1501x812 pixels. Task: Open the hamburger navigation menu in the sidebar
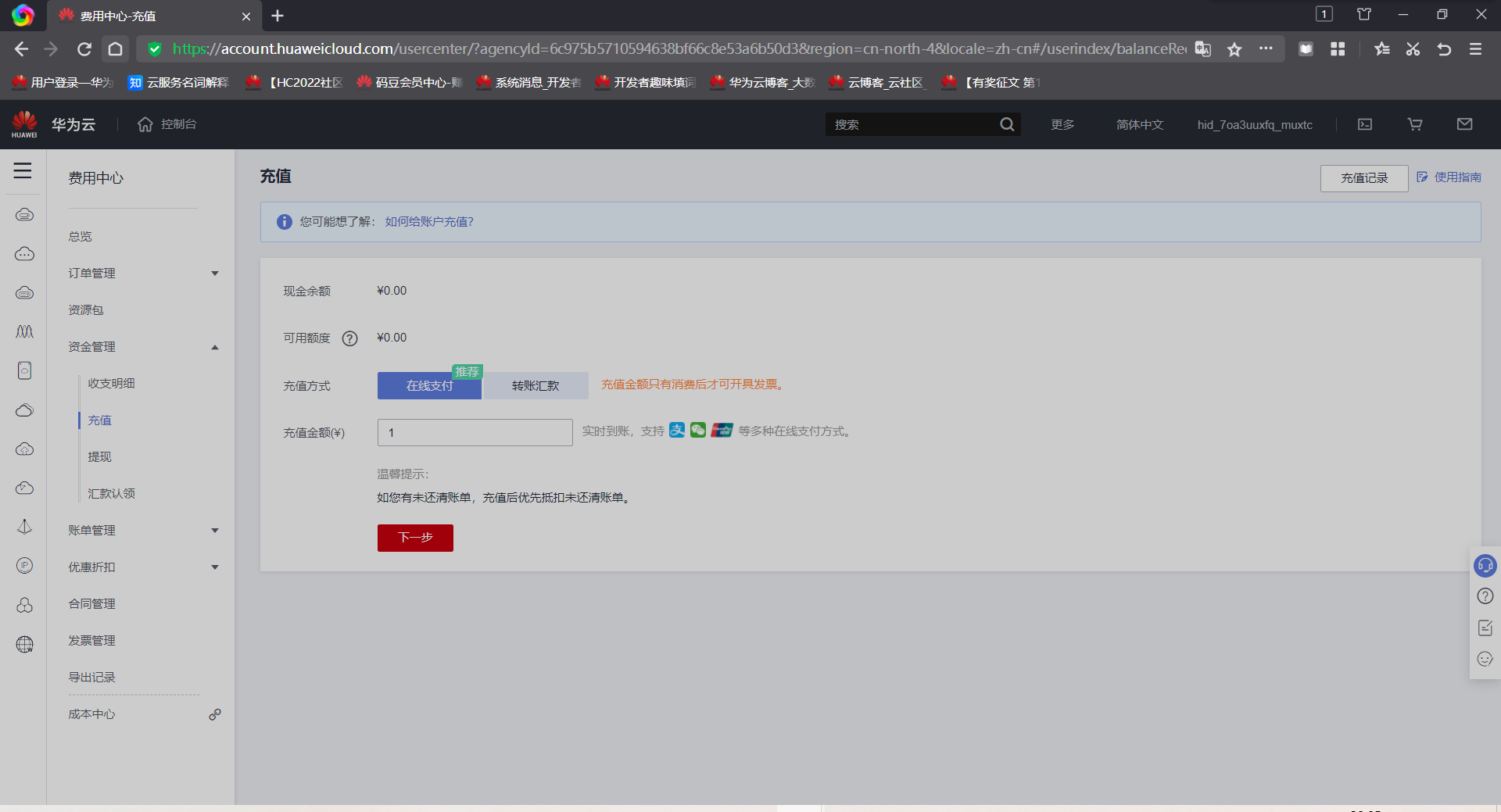pyautogui.click(x=23, y=170)
